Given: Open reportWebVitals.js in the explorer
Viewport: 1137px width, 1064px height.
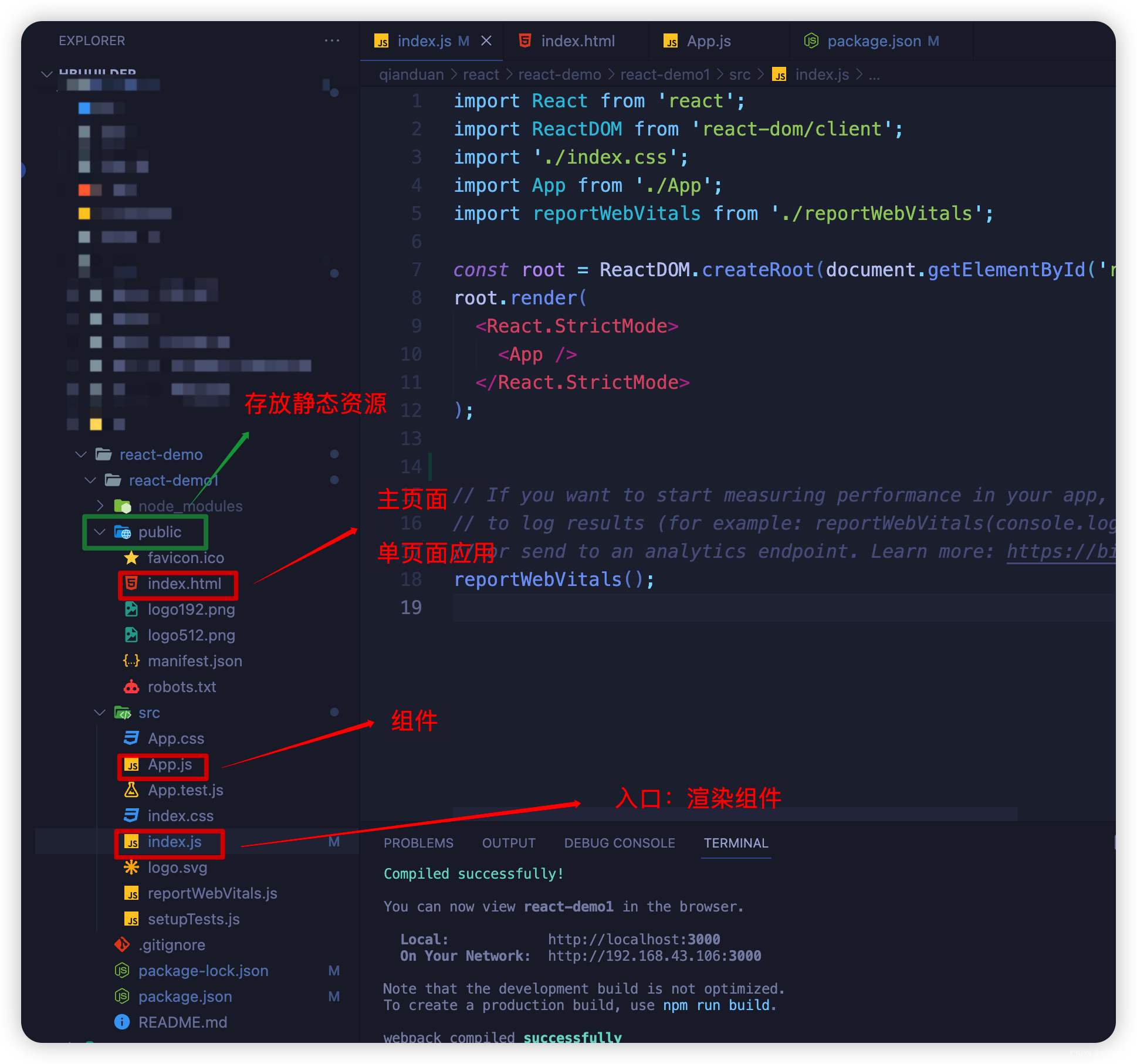Looking at the screenshot, I should [x=212, y=893].
